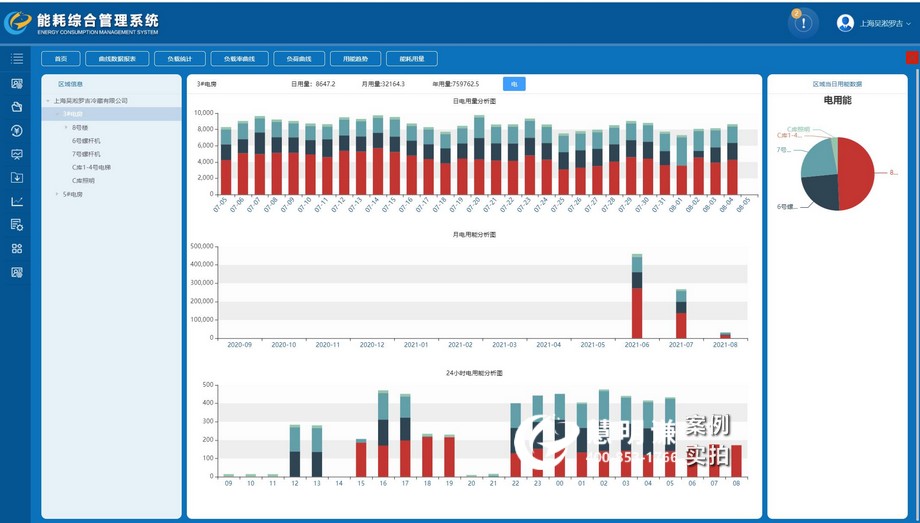Switch to the 首页 tab
The image size is (920, 523).
coord(61,59)
